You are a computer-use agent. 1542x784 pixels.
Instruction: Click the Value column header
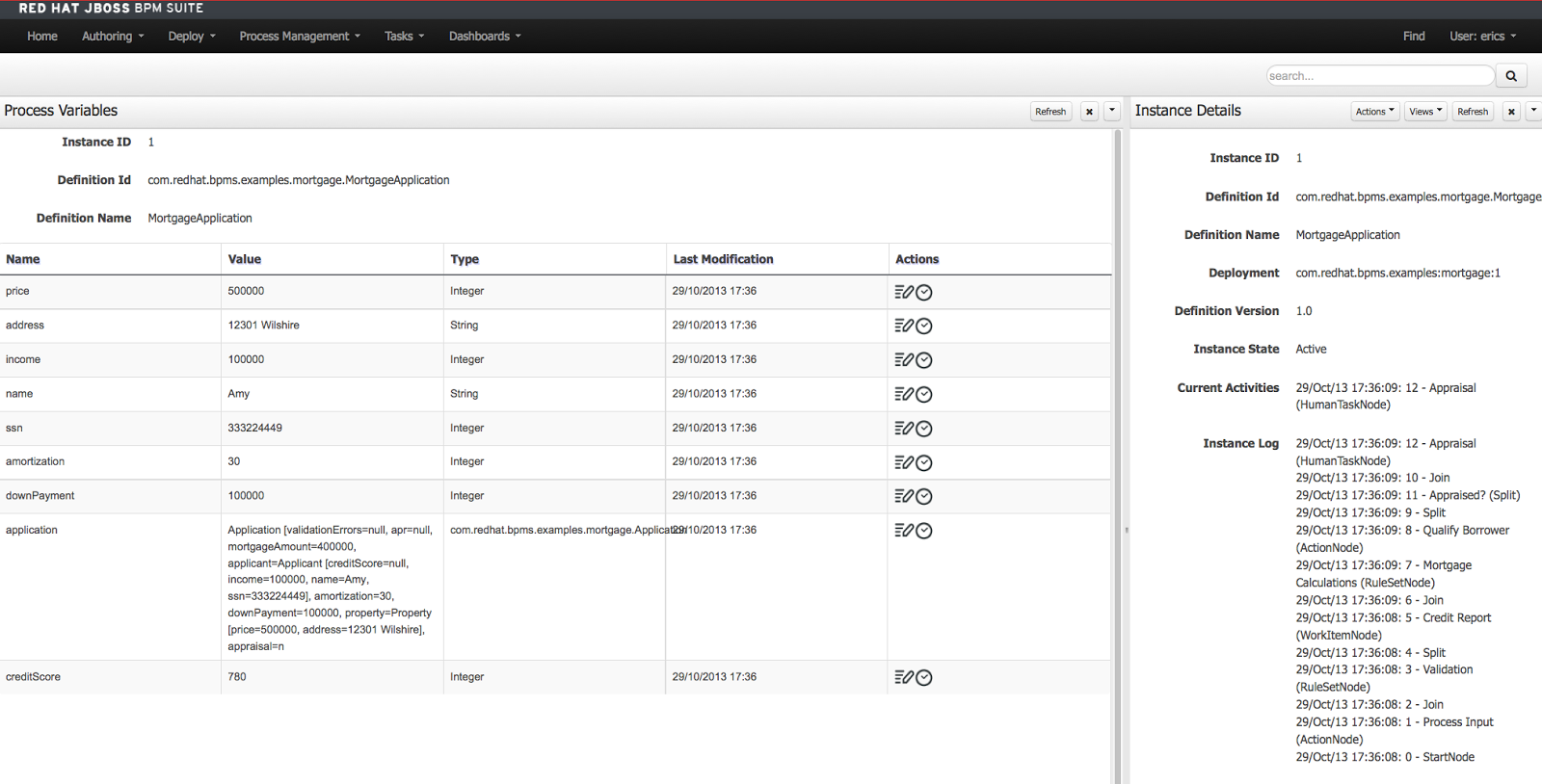245,259
